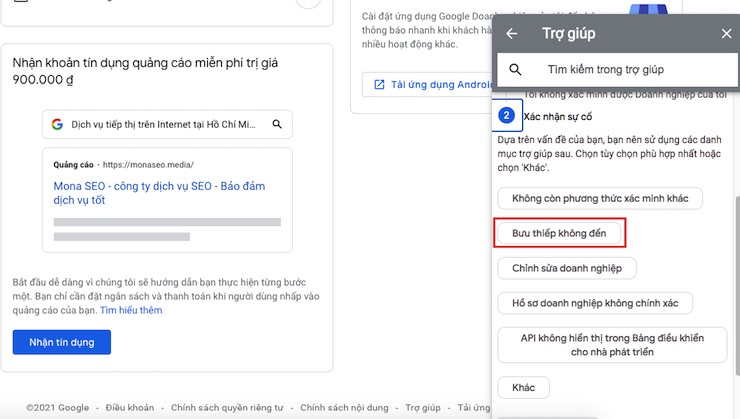The height and width of the screenshot is (419, 740).
Task: Click the external-link icon beside Tải ứng dụng
Action: pyautogui.click(x=379, y=84)
